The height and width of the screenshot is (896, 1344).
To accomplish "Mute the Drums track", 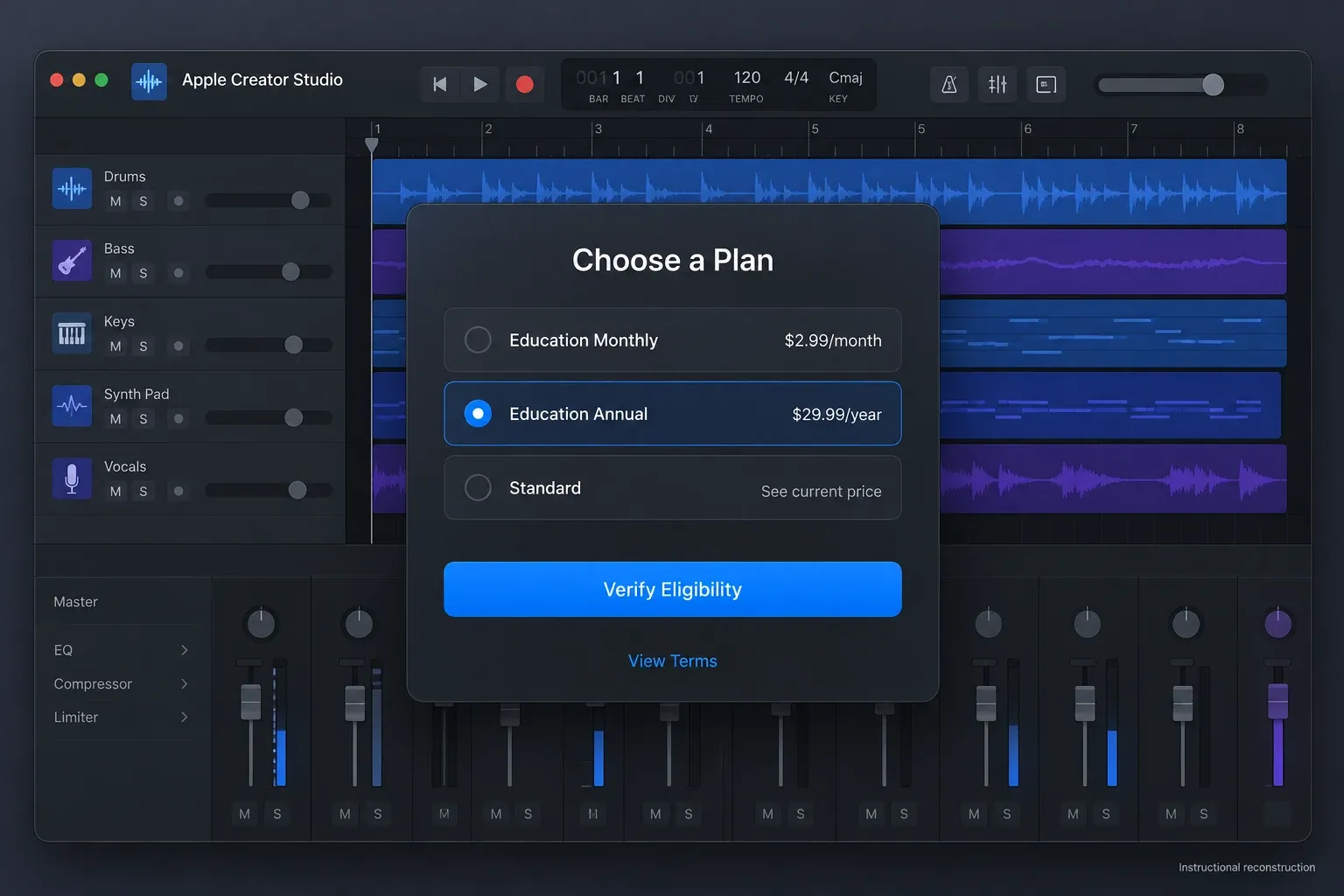I will [115, 201].
